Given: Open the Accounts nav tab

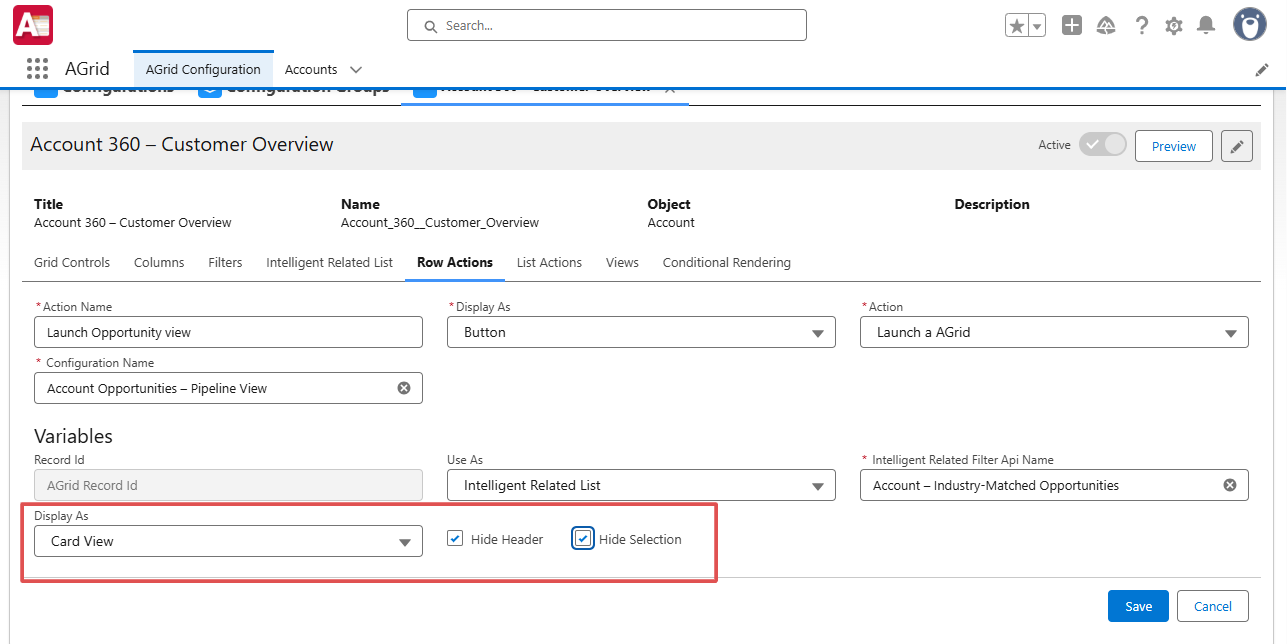Looking at the screenshot, I should point(311,69).
